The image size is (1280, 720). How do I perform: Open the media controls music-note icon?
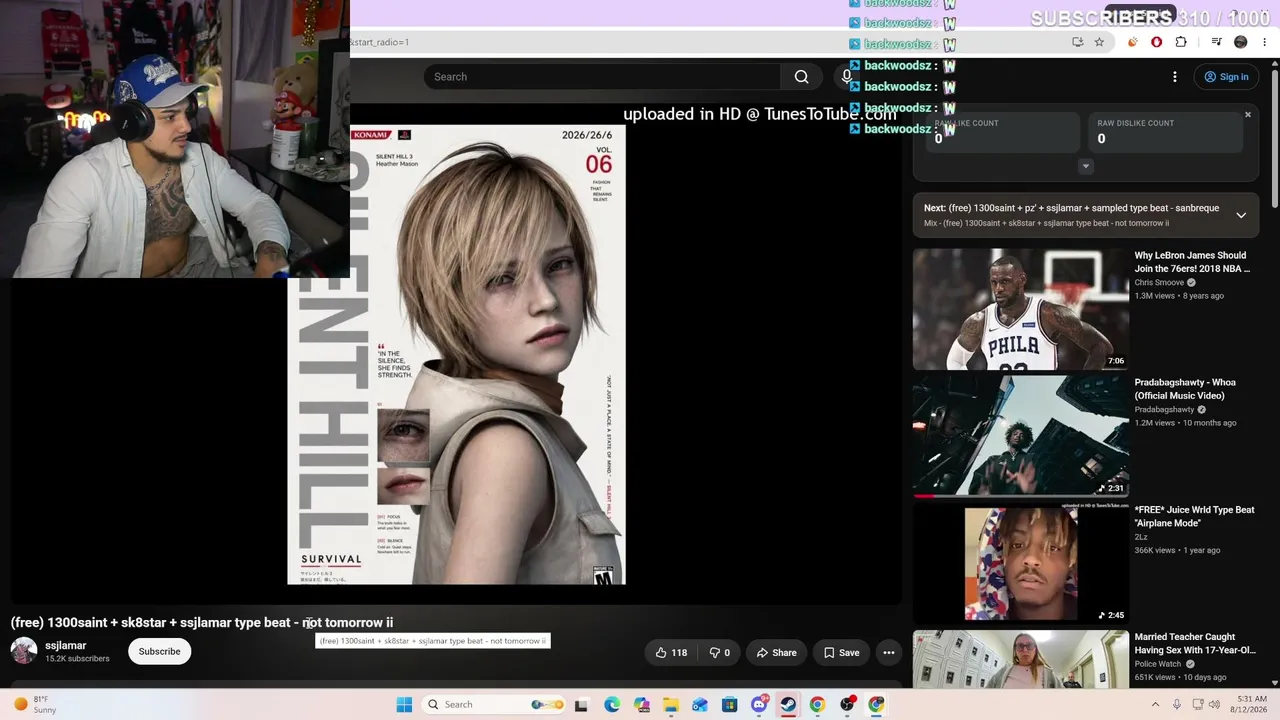(x=1217, y=42)
